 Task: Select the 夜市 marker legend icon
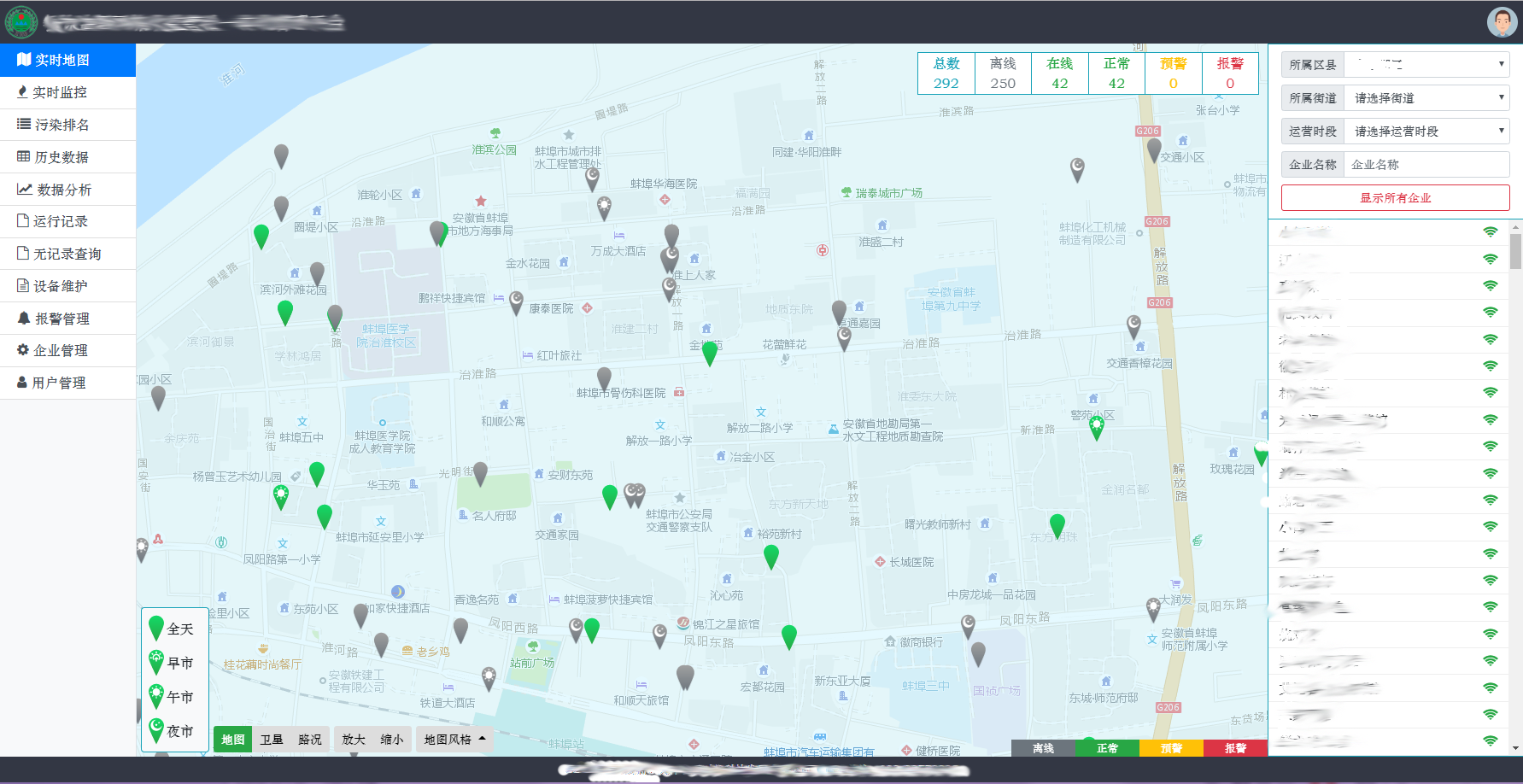coord(156,731)
